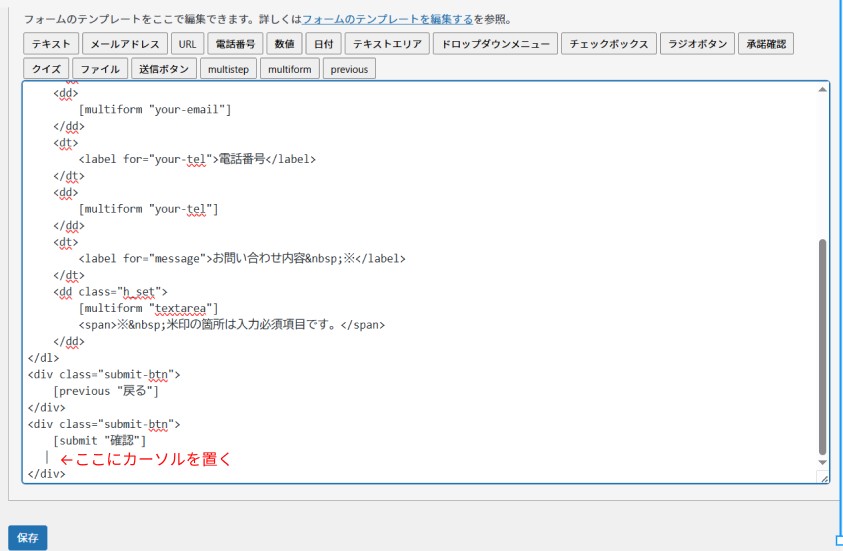Open the テキストエリア tag generator

pos(388,44)
